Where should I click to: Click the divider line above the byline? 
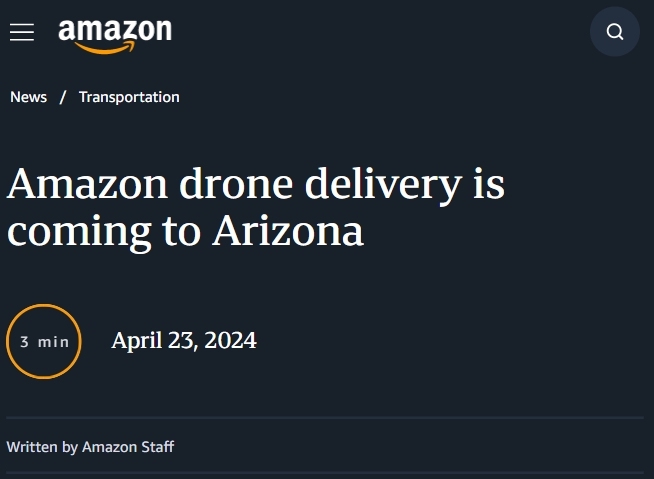(325, 417)
